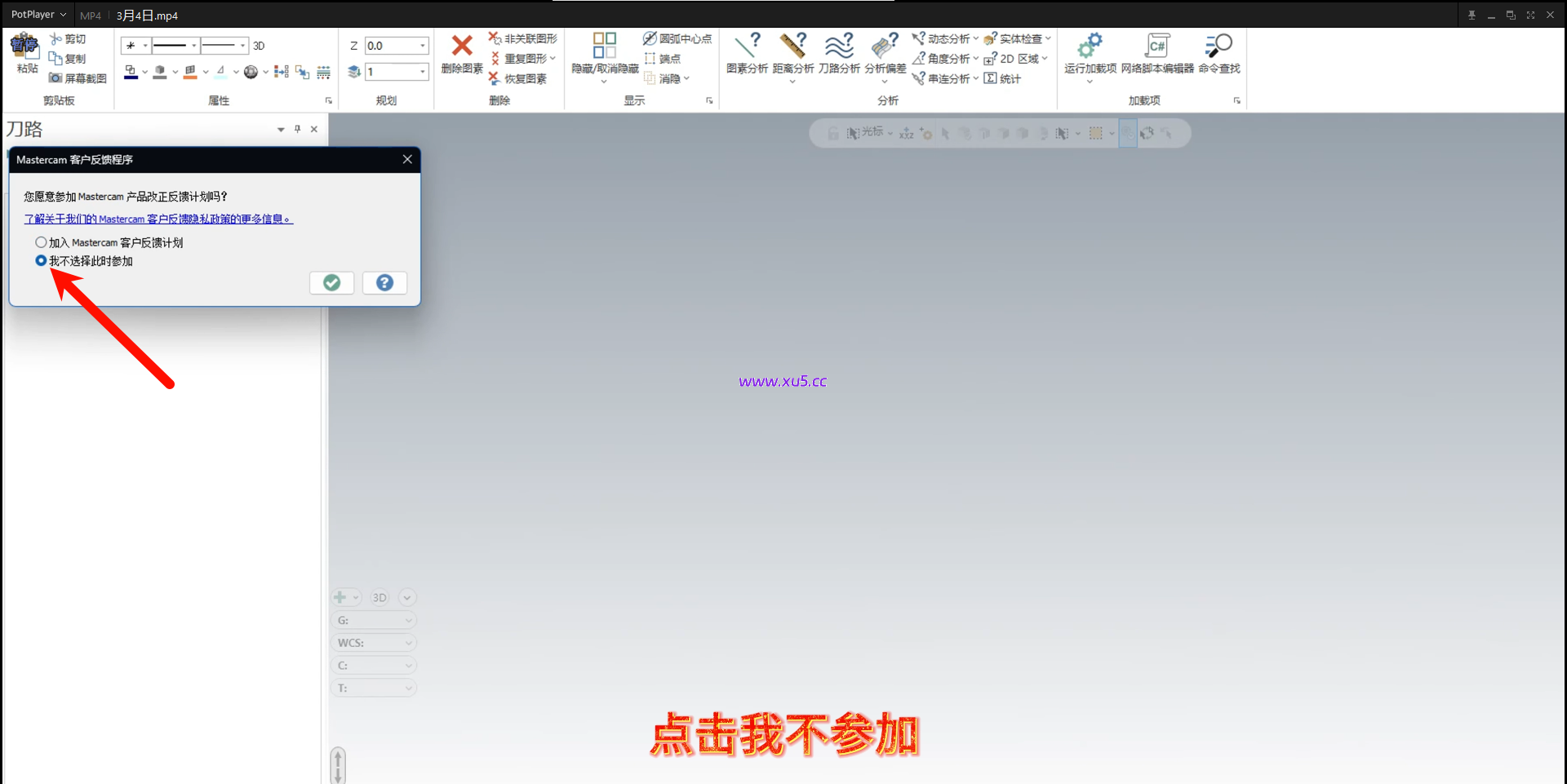Screen dimensions: 1567x784
Task: Open the Mastercam 客户反馈隐私政策 link
Action: [158, 219]
